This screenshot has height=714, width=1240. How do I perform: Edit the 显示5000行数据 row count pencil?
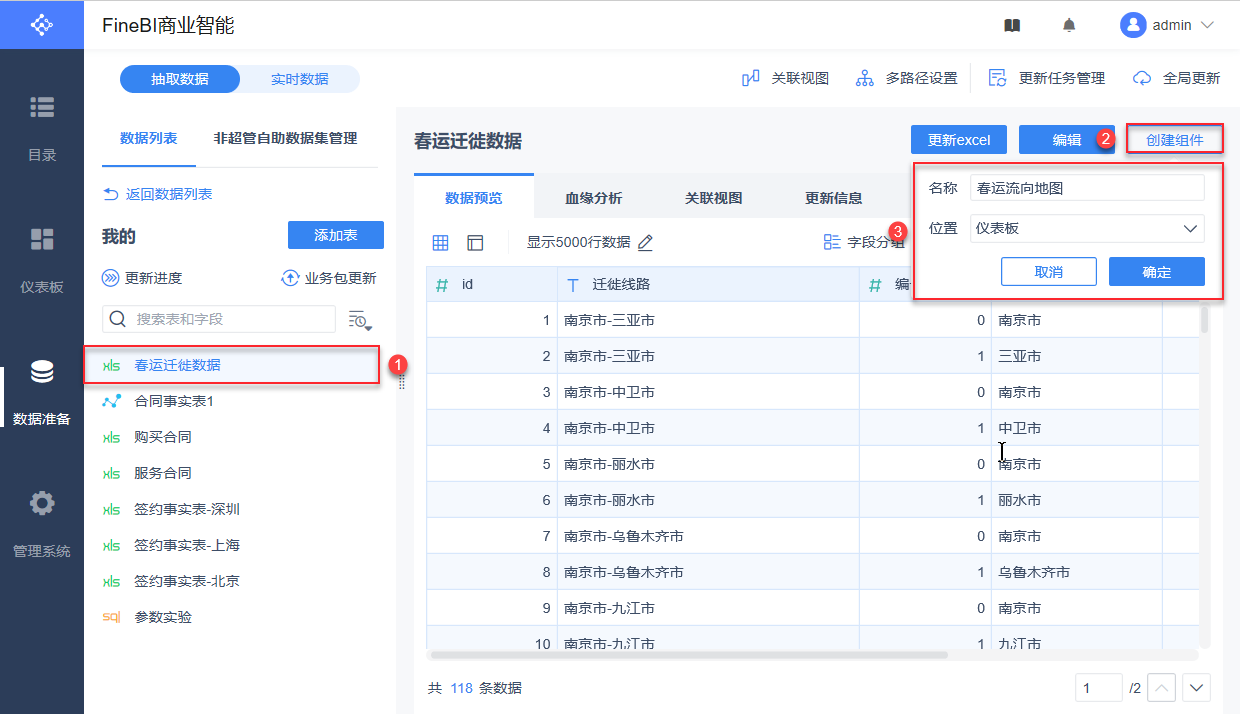click(646, 242)
